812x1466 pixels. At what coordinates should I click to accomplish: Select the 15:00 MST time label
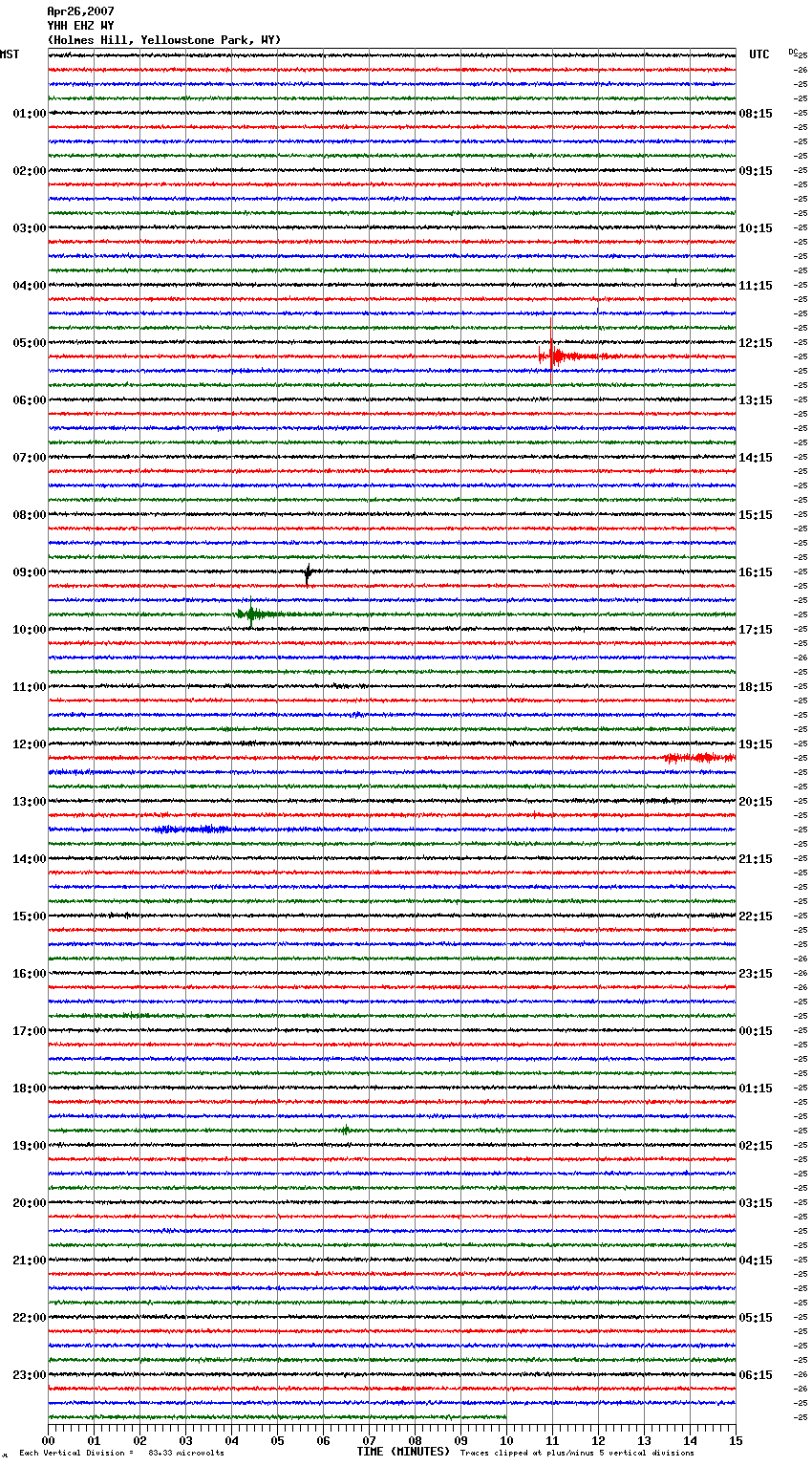(x=29, y=916)
